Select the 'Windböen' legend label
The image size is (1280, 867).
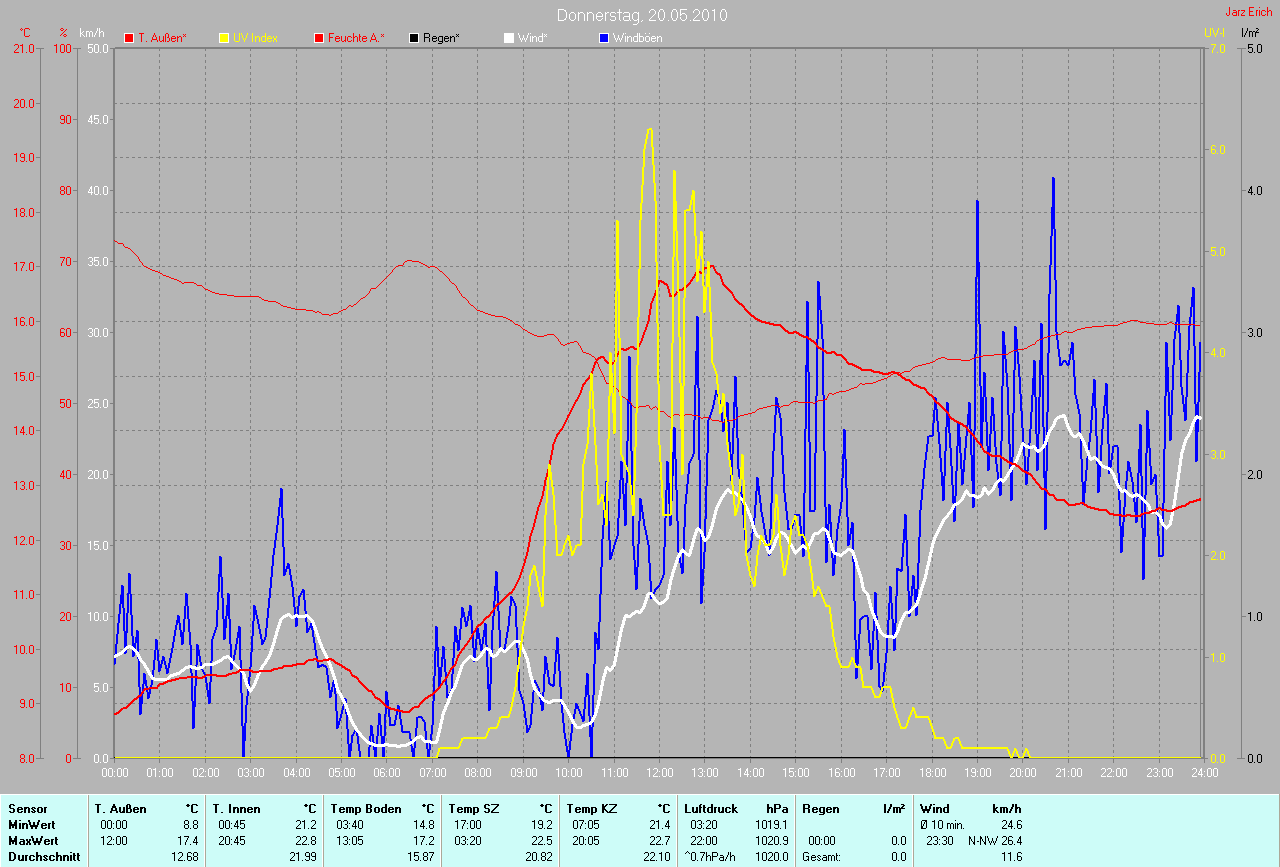pos(638,38)
